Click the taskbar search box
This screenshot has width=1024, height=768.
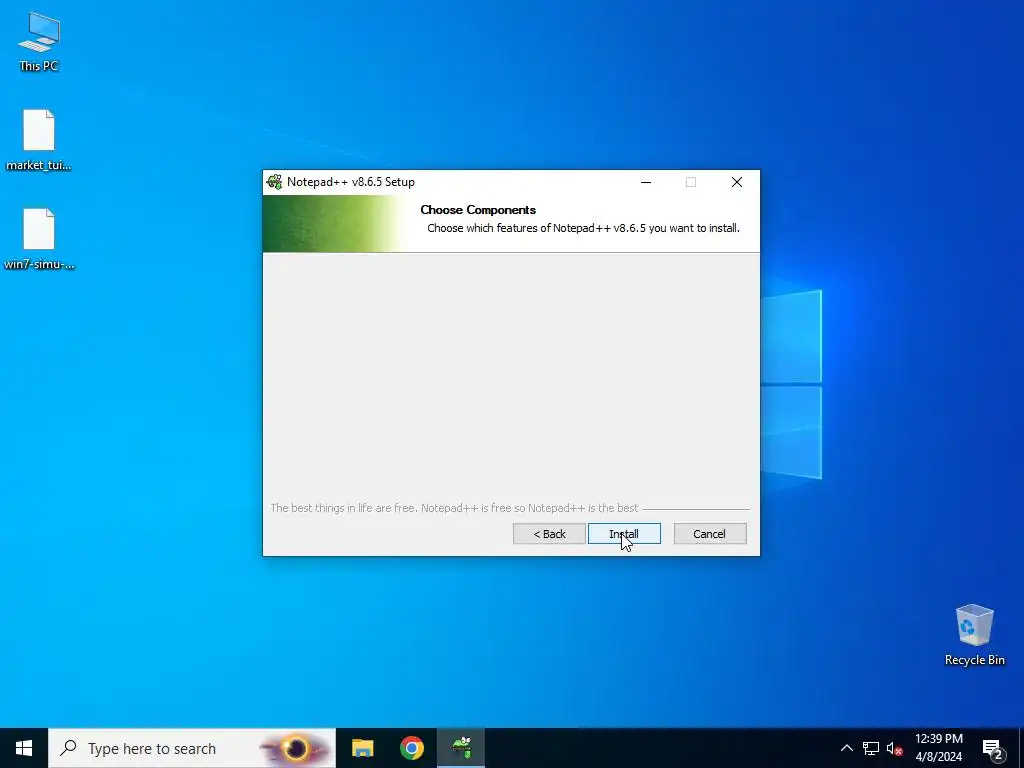pyautogui.click(x=192, y=748)
